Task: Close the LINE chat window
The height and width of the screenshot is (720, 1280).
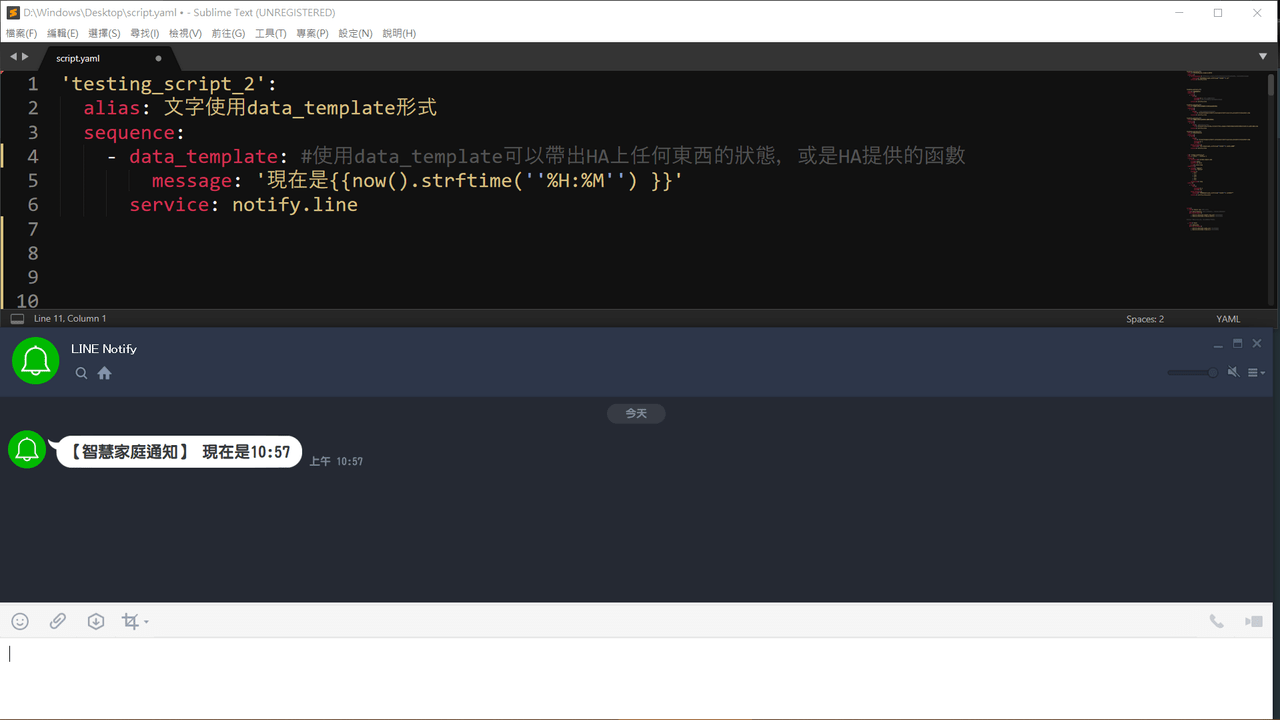Action: pyautogui.click(x=1257, y=344)
